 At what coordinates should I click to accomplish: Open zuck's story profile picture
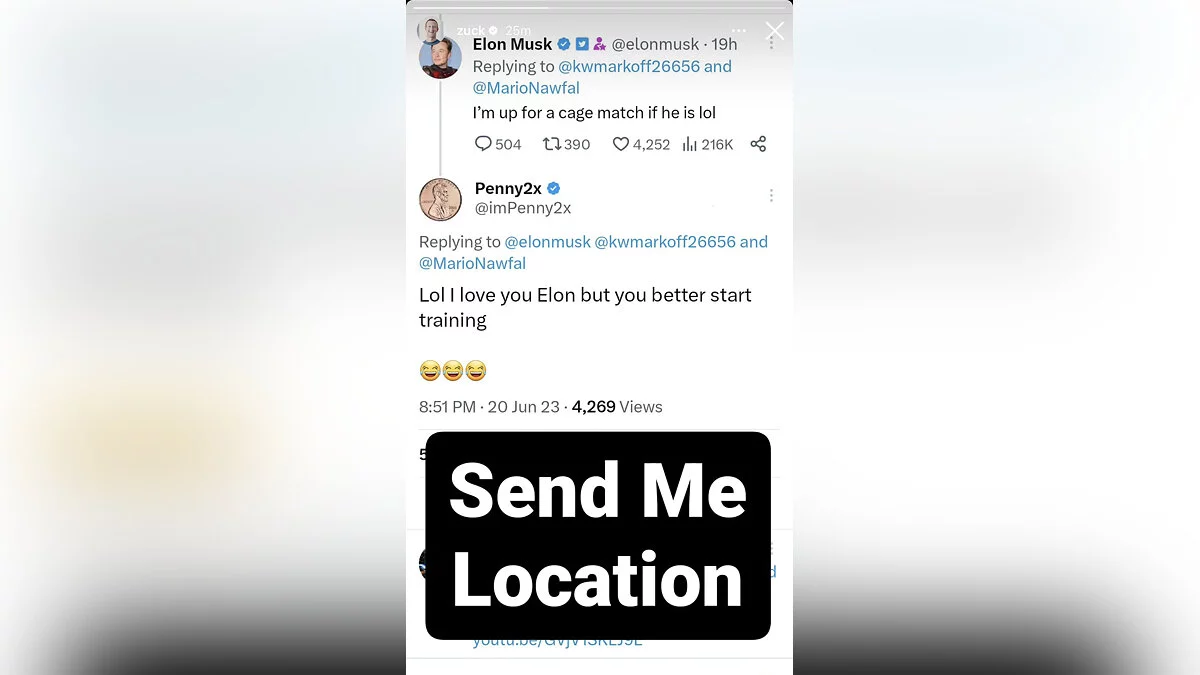[431, 29]
